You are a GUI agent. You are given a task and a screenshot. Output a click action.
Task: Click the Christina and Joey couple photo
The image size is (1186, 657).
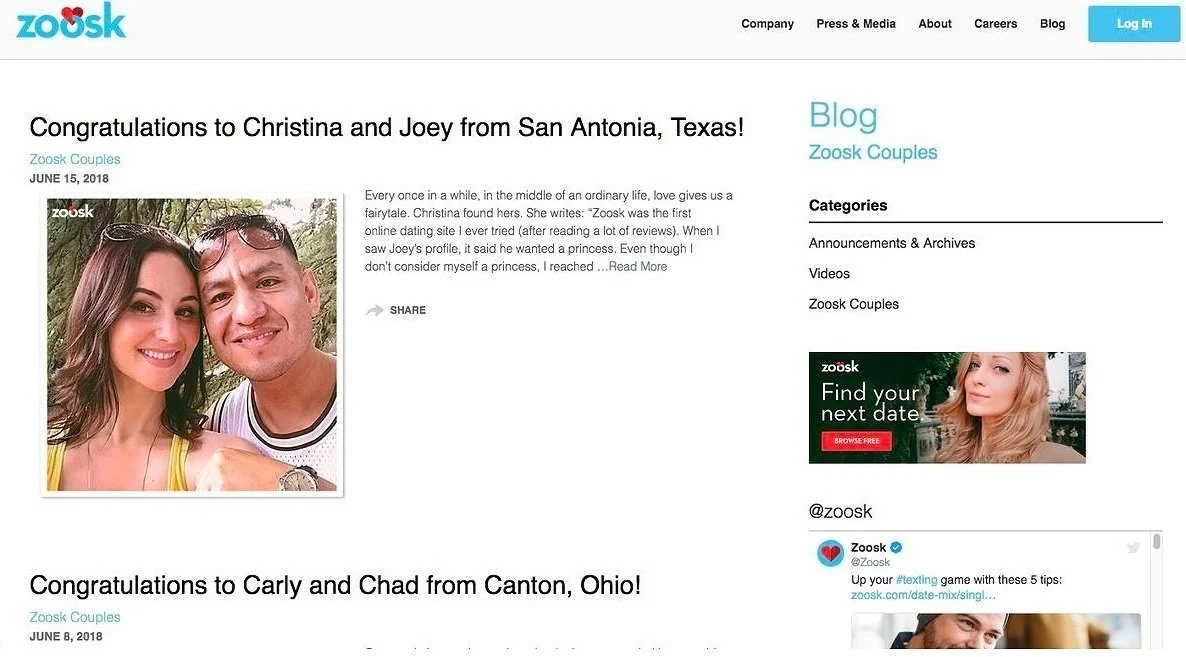point(192,345)
